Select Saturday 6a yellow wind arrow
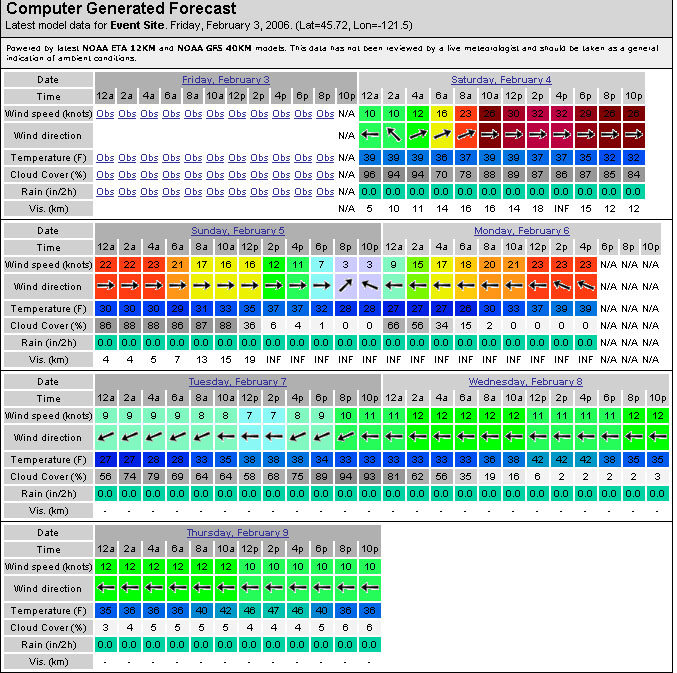This screenshot has width=677, height=673. click(x=442, y=135)
